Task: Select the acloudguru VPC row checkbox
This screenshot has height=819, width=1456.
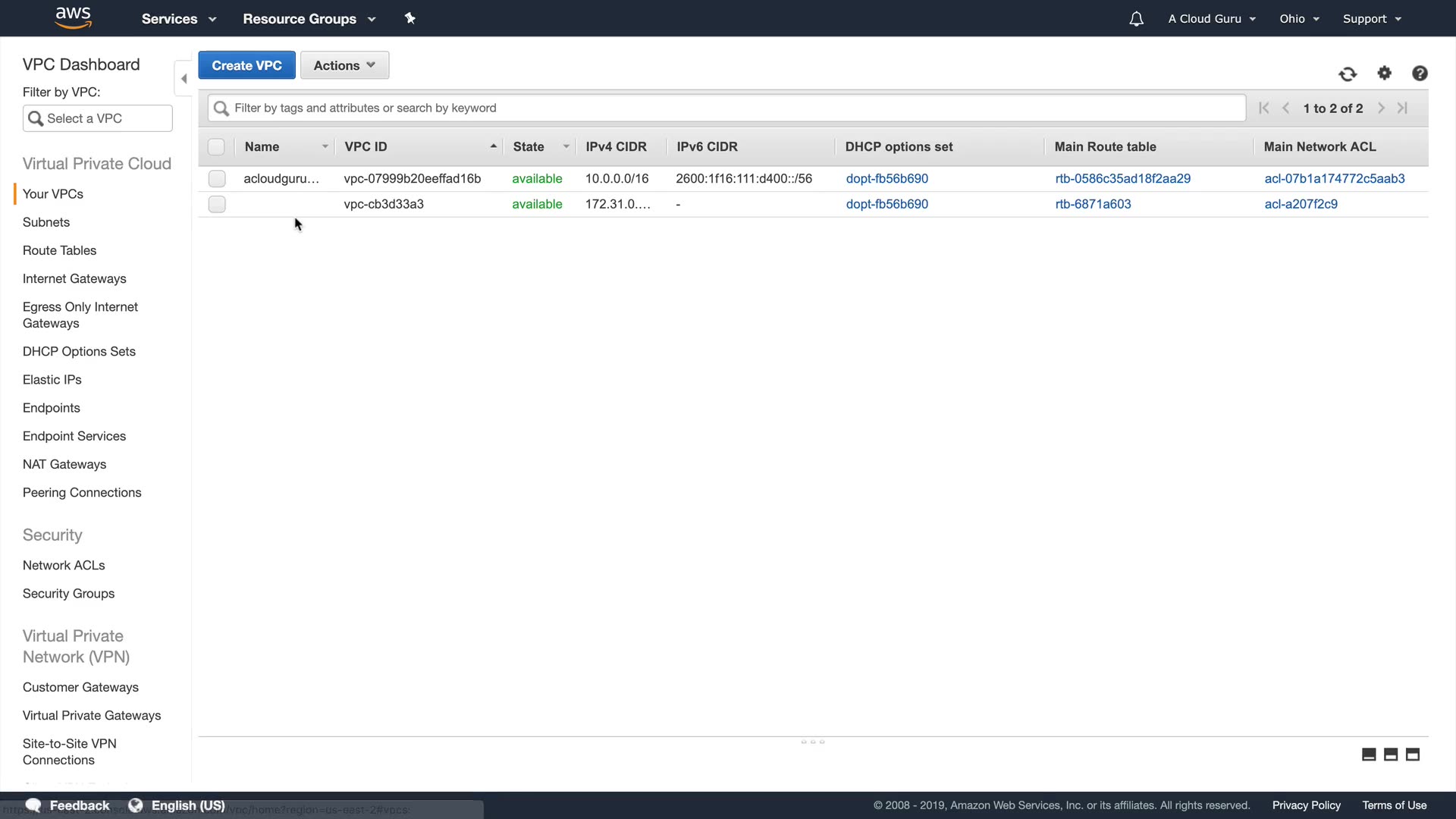Action: click(x=217, y=178)
